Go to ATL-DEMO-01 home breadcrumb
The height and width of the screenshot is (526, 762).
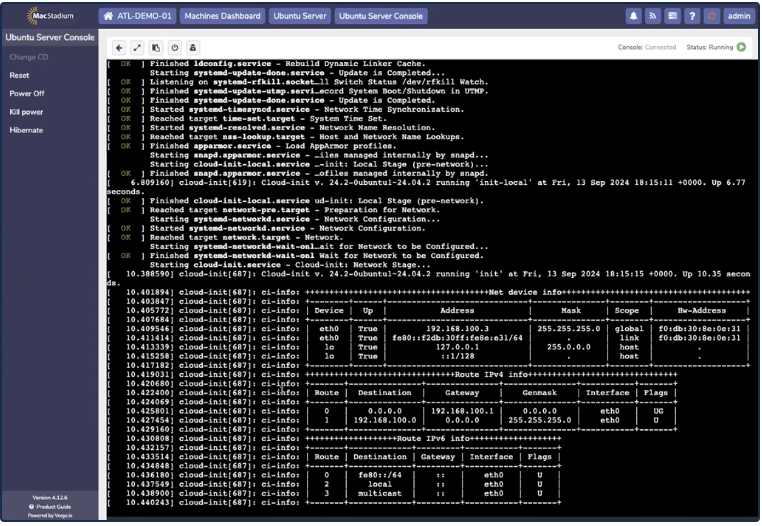point(138,16)
